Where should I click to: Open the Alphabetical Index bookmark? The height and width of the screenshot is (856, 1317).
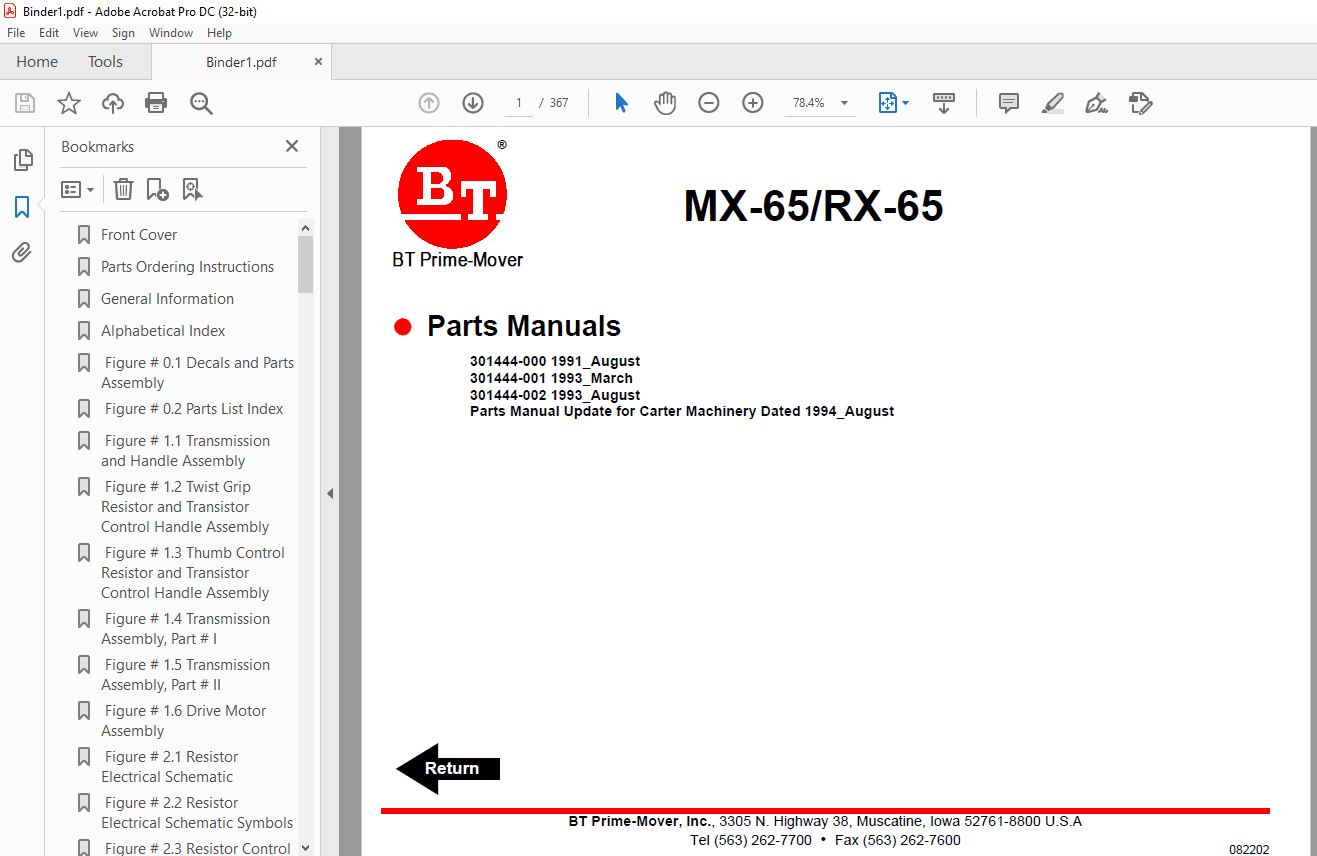pyautogui.click(x=163, y=331)
